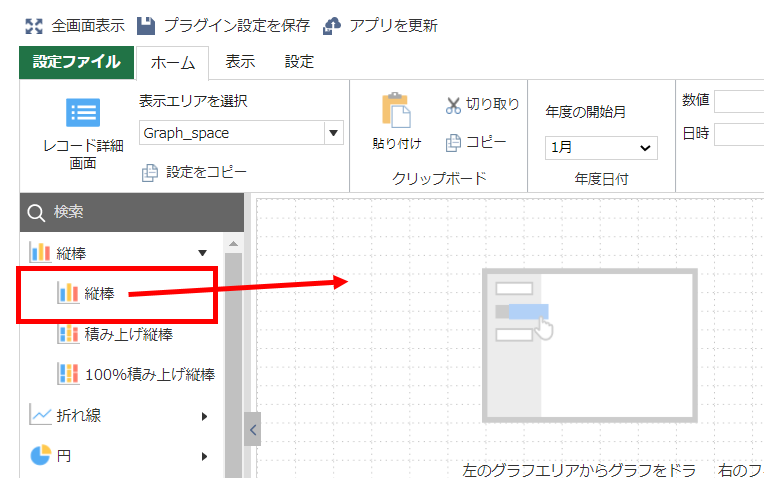Click the fullscreen display icon

(34, 26)
